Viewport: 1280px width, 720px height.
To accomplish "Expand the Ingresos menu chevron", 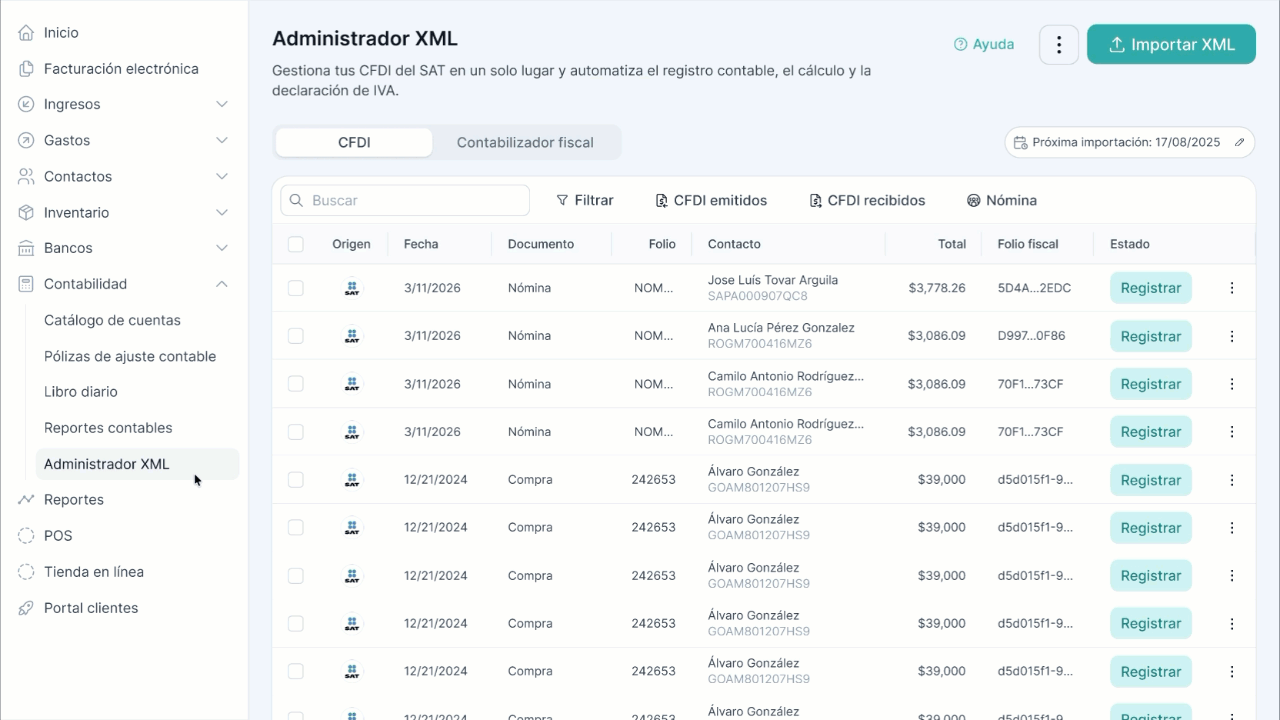I will 222,104.
